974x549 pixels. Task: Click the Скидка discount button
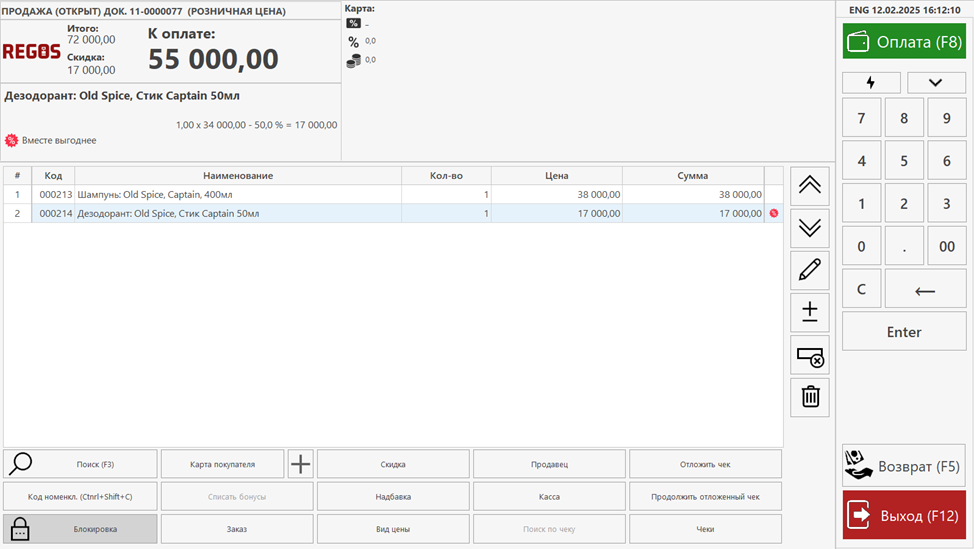tap(393, 464)
